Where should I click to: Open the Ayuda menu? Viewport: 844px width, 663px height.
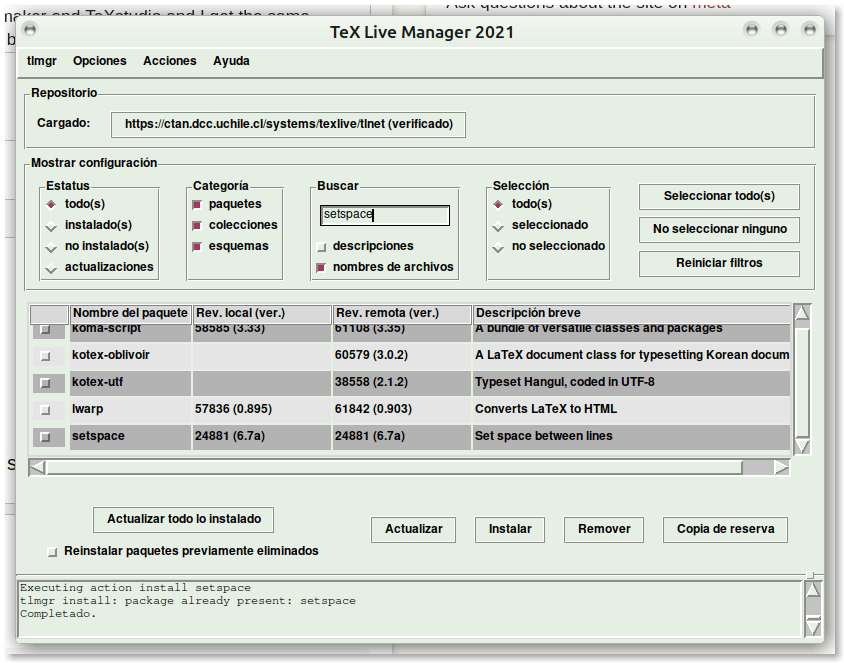tap(231, 61)
